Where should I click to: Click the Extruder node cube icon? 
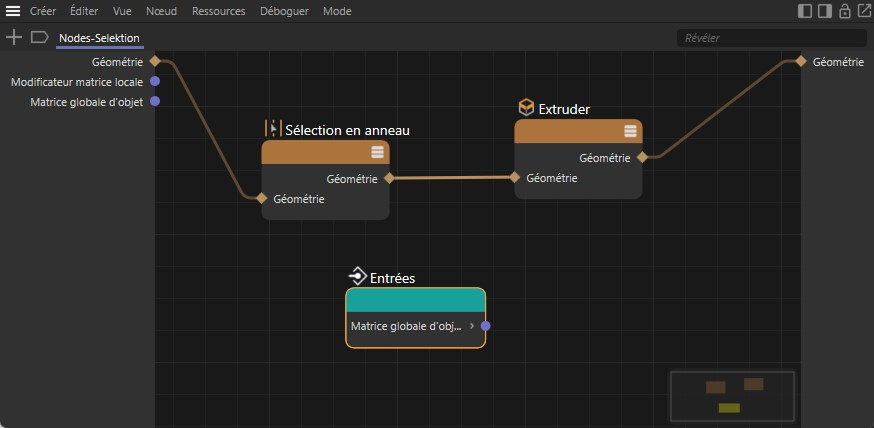click(526, 107)
